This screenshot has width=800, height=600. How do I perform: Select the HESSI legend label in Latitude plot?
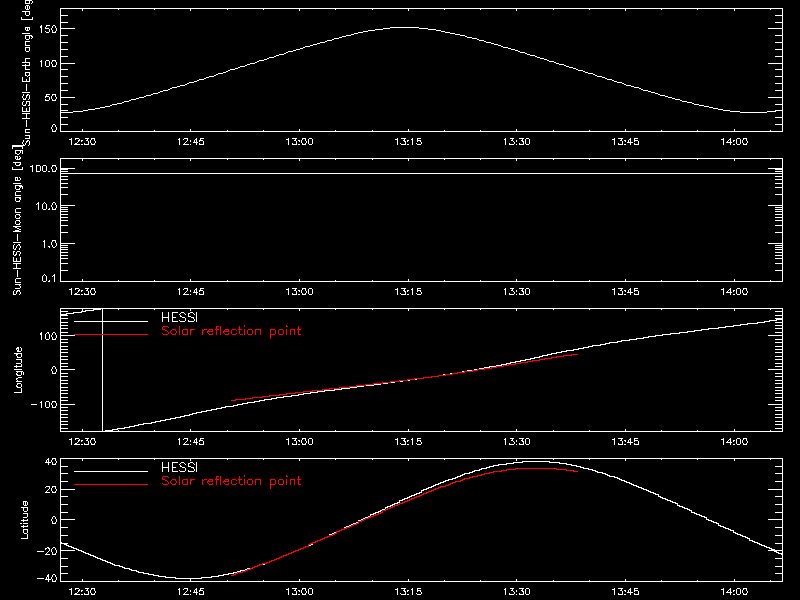179,467
